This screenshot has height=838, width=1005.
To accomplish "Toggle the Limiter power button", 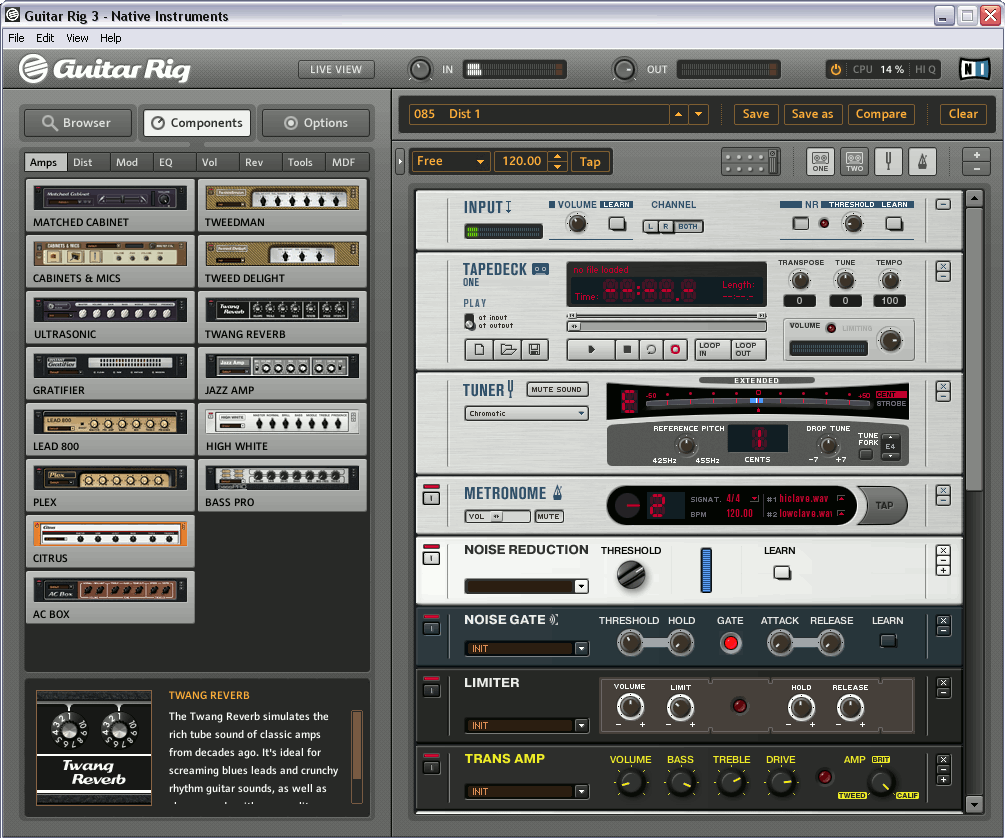I will point(431,690).
